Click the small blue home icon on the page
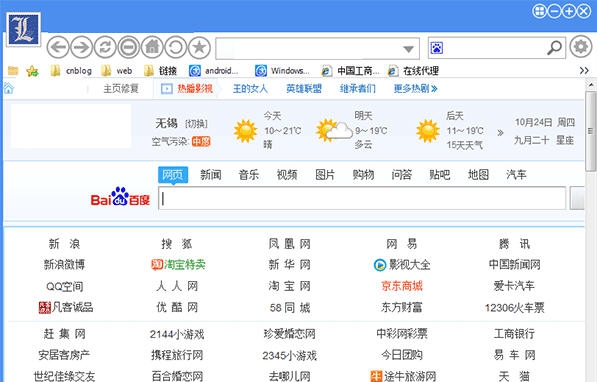The image size is (597, 382). [8, 88]
